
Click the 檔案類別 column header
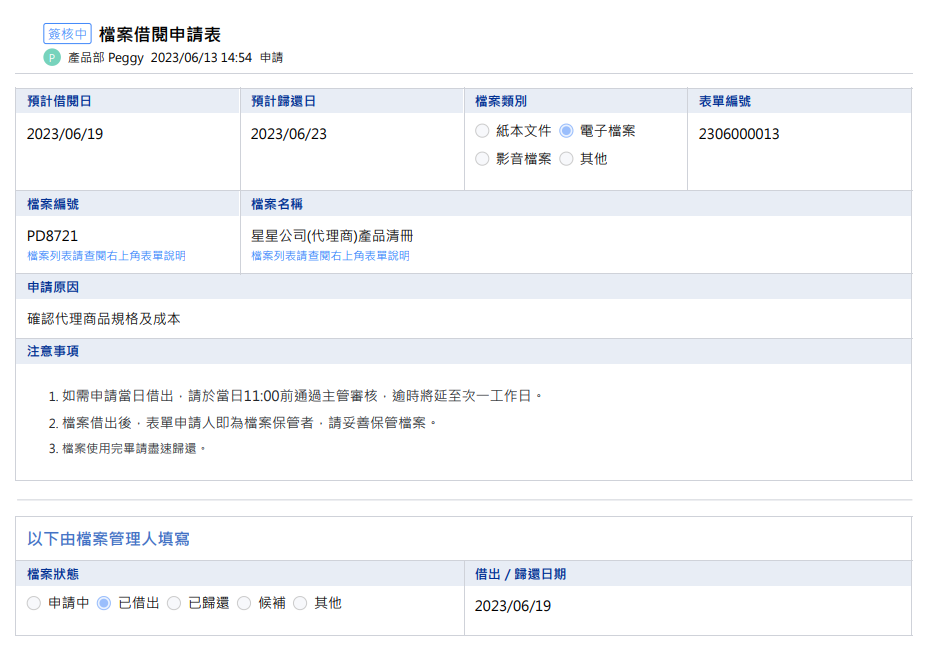pos(501,101)
